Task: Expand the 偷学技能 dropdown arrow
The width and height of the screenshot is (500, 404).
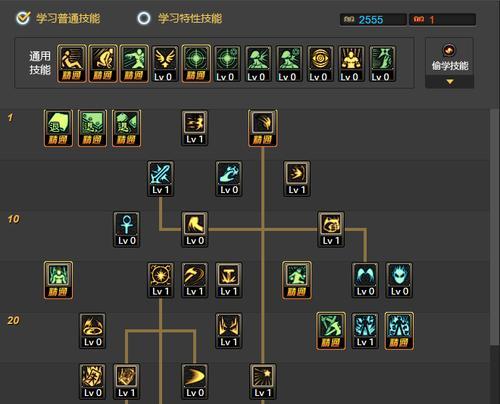Action: pyautogui.click(x=450, y=82)
